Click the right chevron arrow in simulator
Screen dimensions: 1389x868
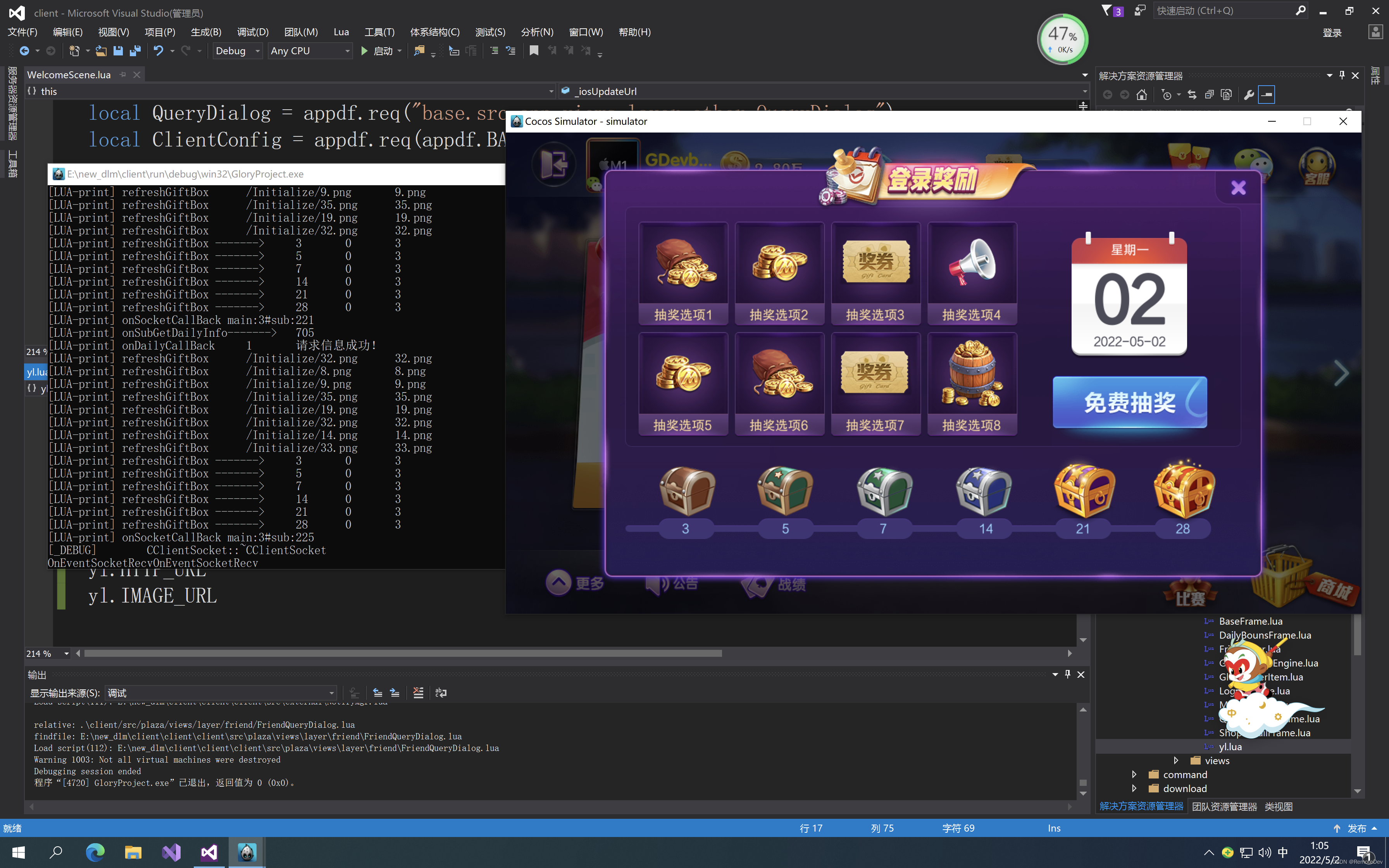click(x=1341, y=373)
